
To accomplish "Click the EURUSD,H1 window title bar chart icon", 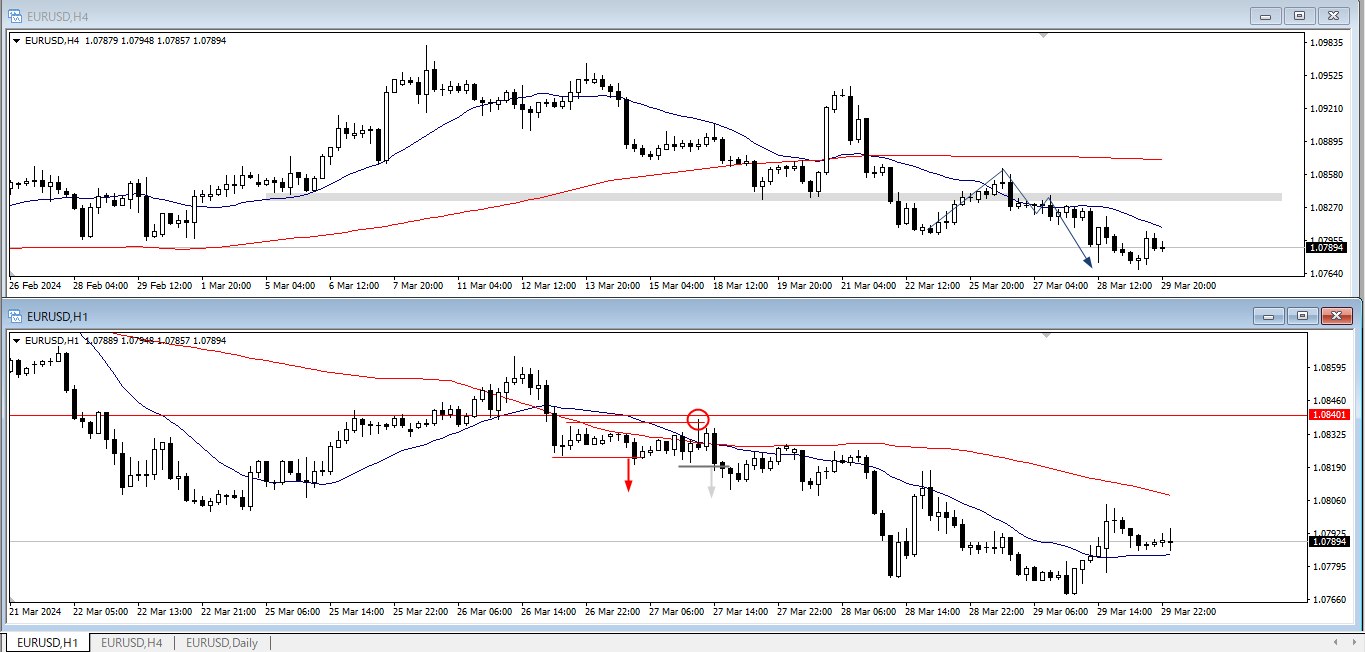I will point(15,316).
